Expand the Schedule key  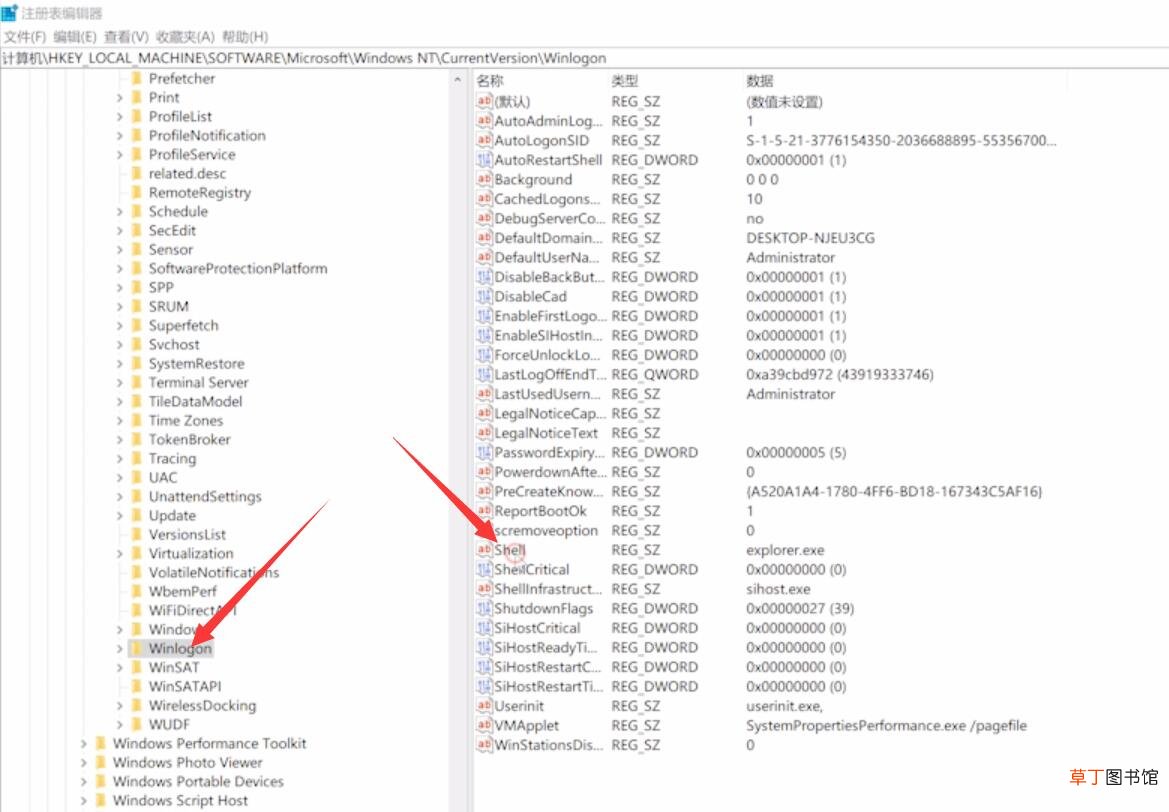[120, 211]
